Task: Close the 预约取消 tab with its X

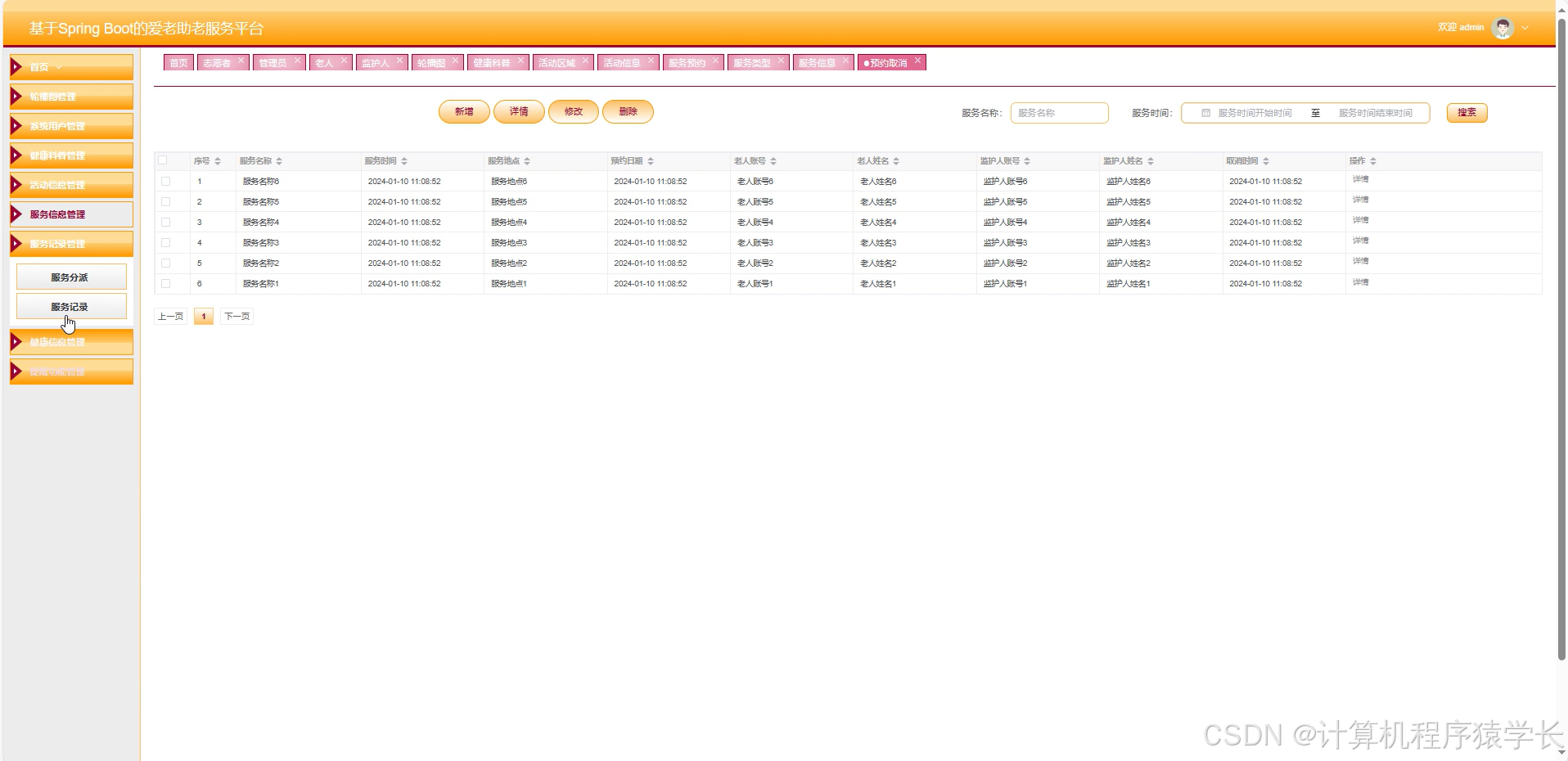Action: click(x=917, y=61)
